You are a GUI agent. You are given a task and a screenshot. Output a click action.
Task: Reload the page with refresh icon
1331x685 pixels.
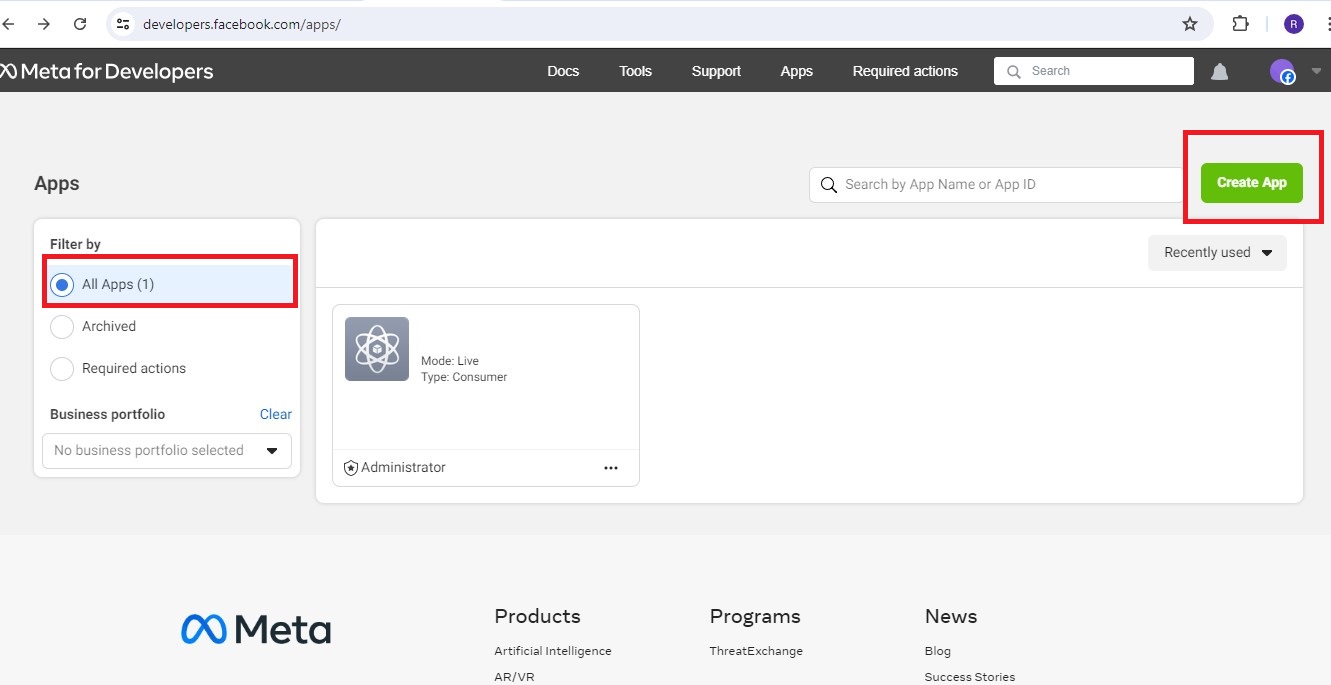[80, 23]
